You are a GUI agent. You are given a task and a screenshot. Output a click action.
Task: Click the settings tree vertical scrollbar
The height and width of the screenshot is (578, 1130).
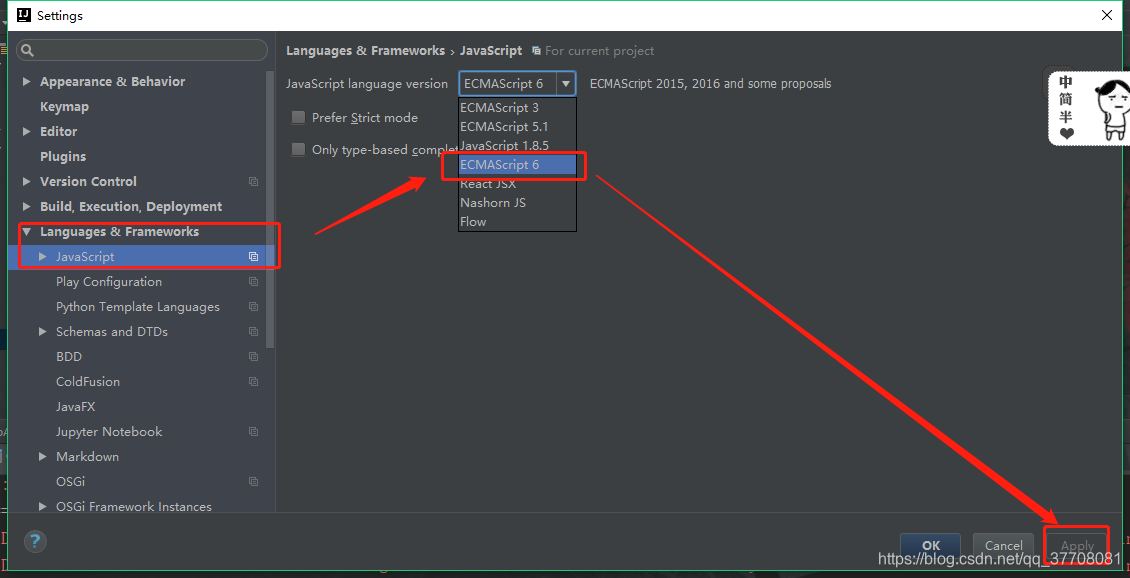pos(270,209)
